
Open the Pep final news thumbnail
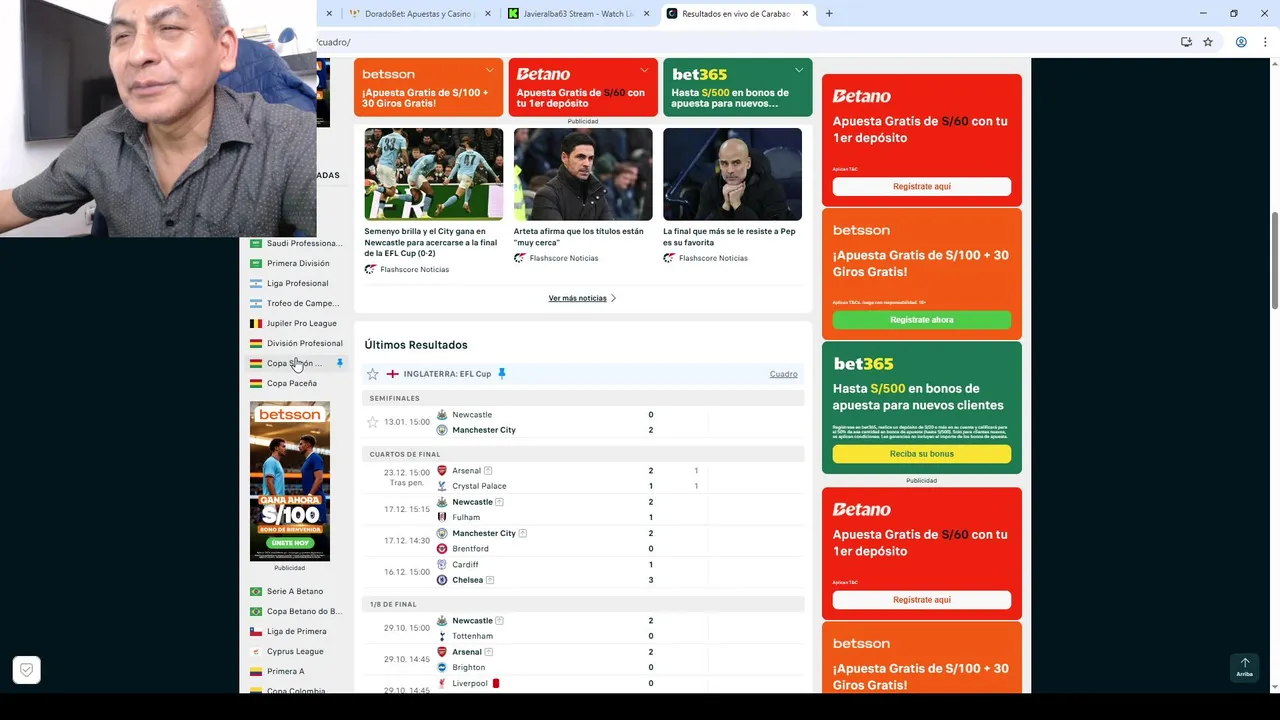732,174
